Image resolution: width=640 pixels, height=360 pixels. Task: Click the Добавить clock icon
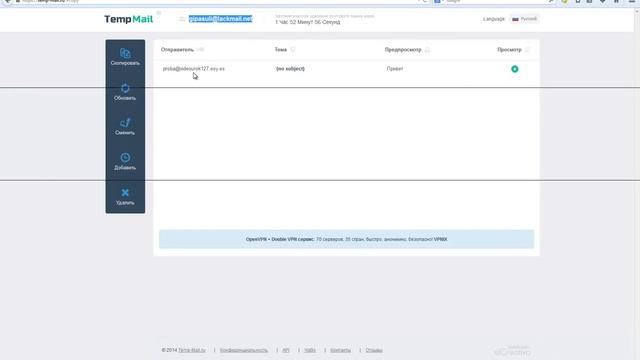point(125,158)
